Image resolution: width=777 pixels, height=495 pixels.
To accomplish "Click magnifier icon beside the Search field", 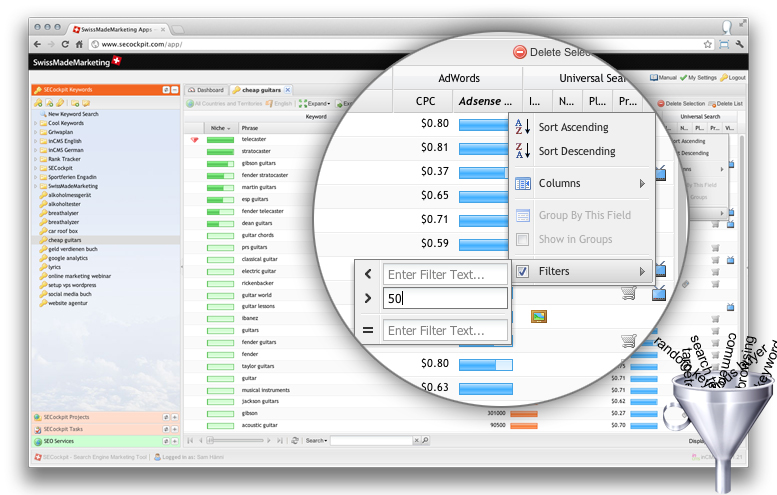I will (425, 440).
